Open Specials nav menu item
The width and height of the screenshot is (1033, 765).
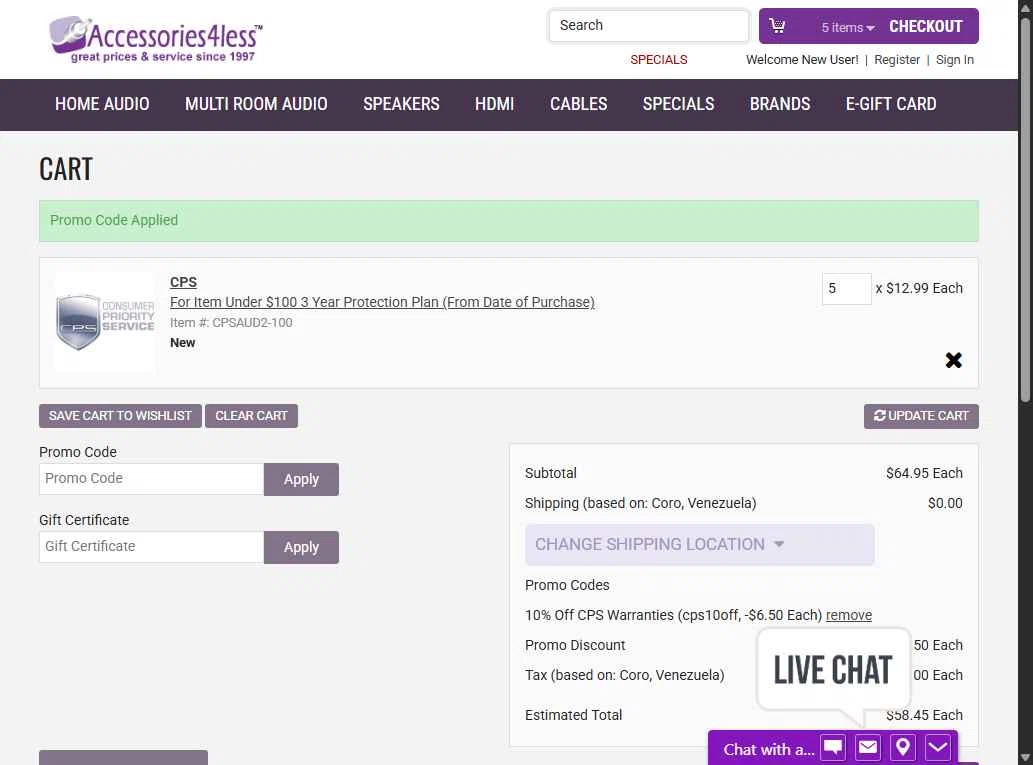coord(679,104)
